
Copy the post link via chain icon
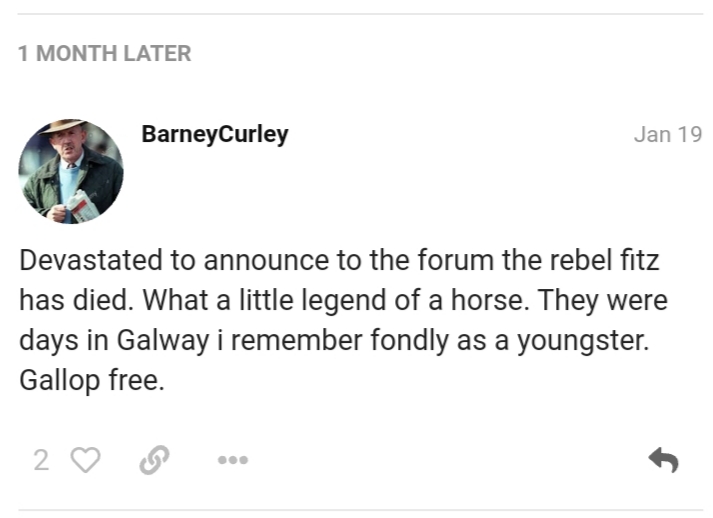[154, 460]
